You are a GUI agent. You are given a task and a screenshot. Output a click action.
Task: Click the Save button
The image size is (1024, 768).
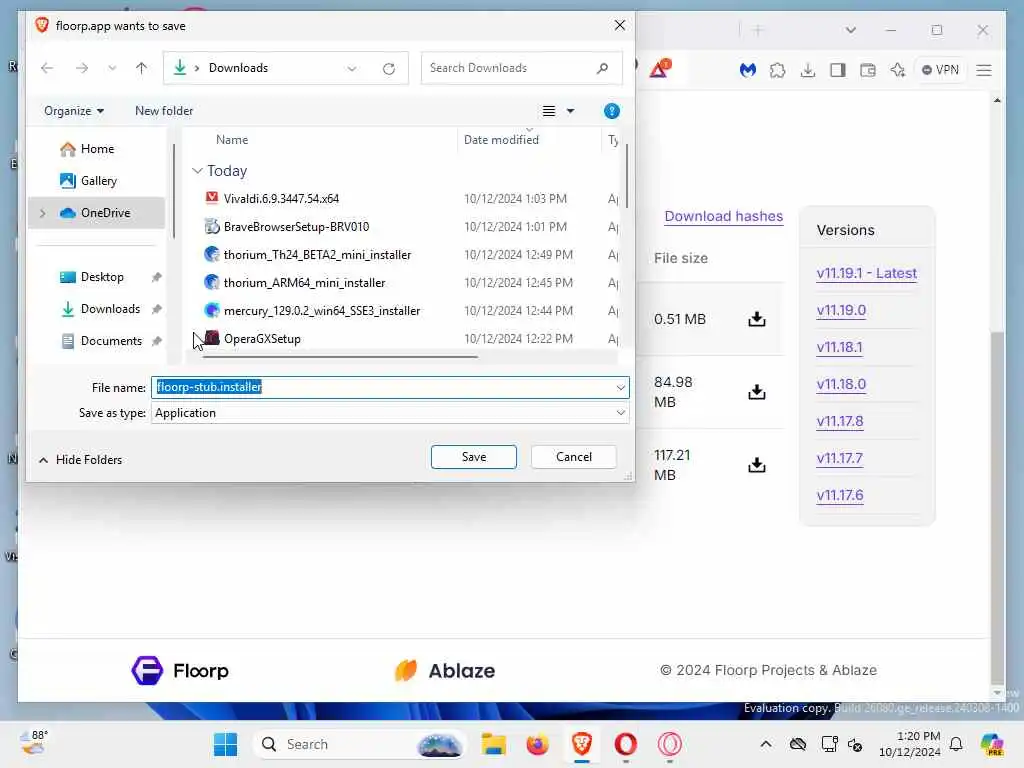473,457
